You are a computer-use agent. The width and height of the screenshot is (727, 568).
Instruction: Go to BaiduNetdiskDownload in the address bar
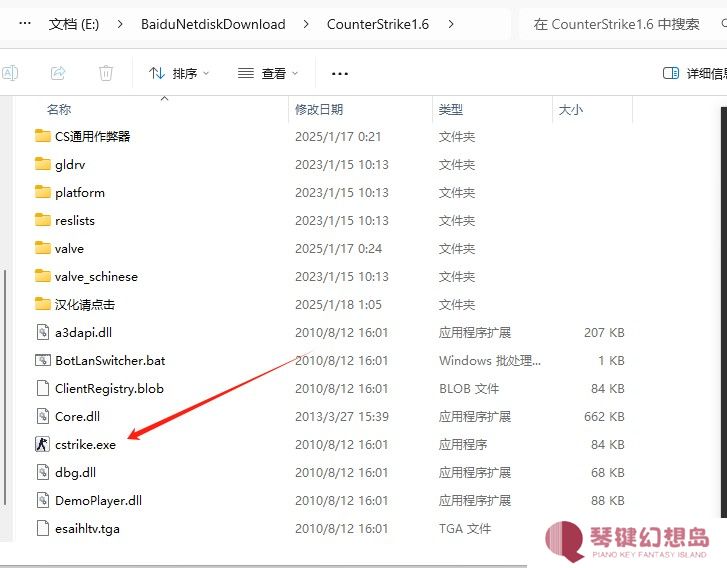click(x=213, y=24)
